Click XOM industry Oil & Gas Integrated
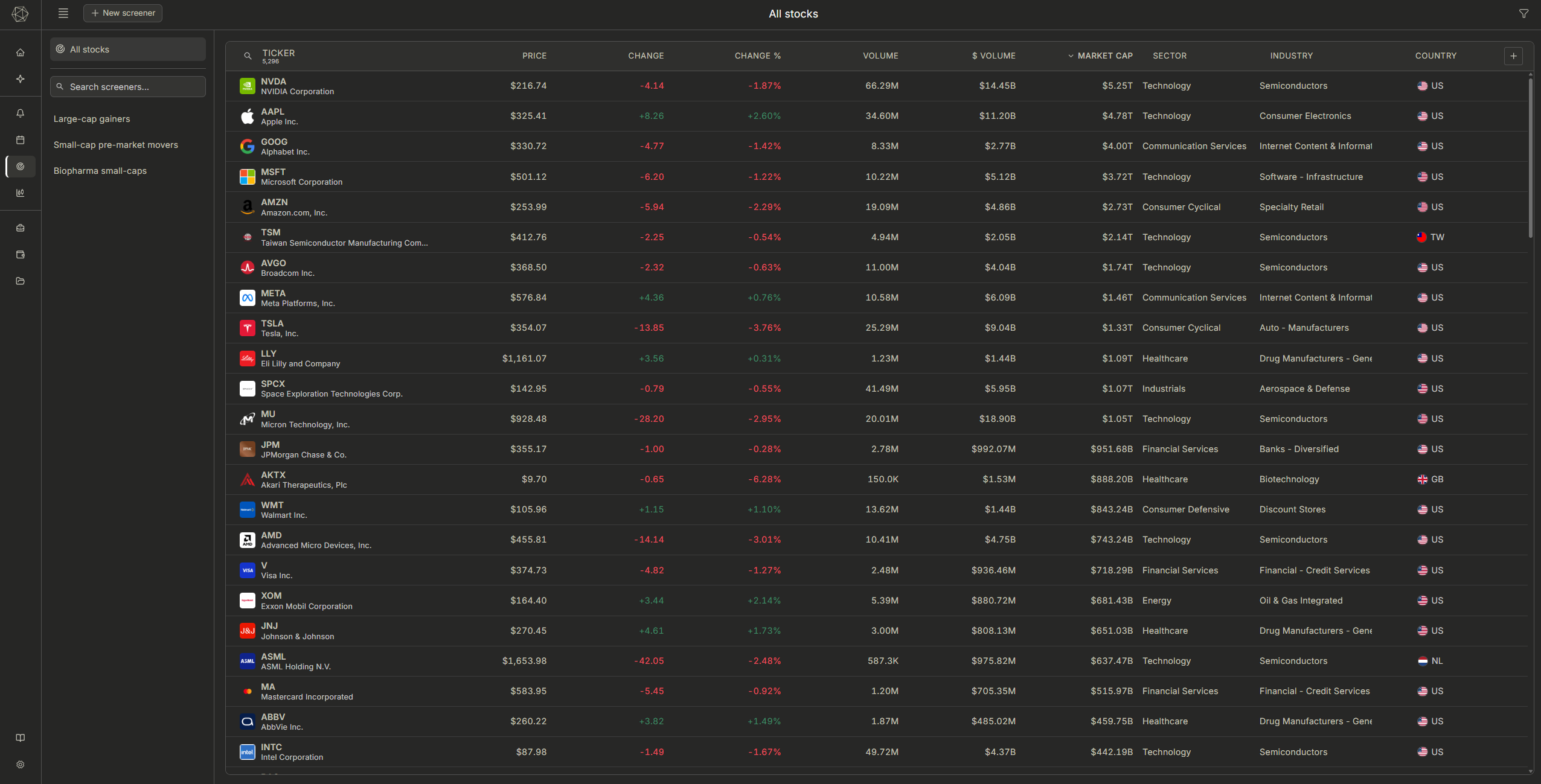The width and height of the screenshot is (1541, 784). [1301, 601]
